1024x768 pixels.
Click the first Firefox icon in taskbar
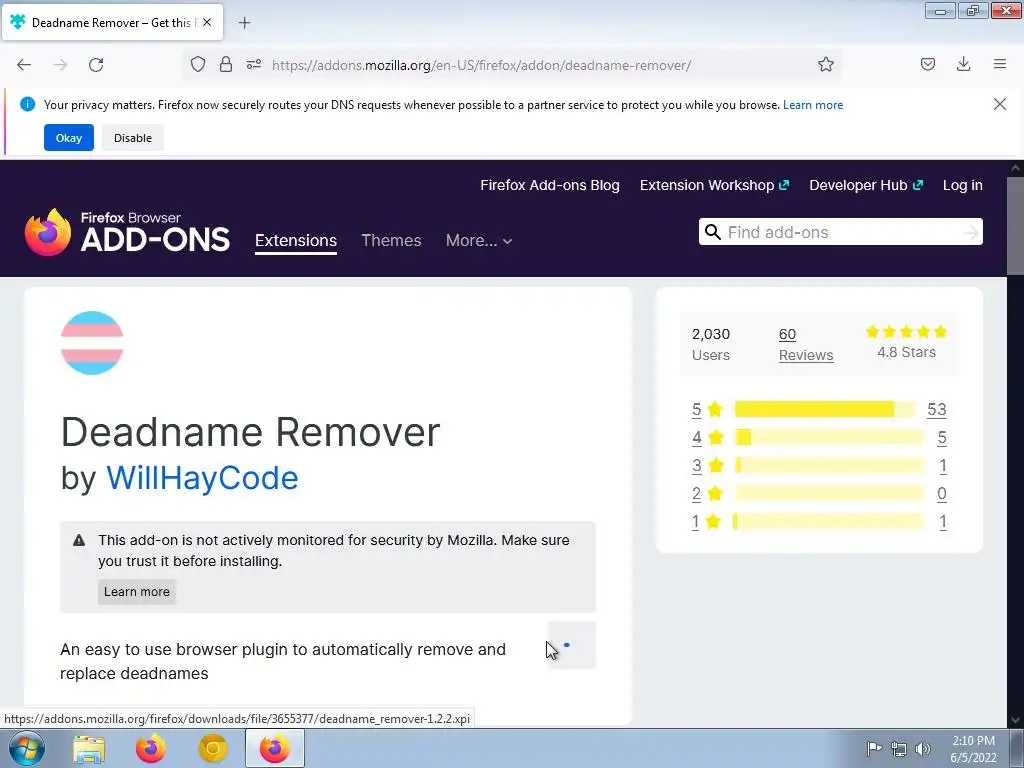[x=151, y=748]
